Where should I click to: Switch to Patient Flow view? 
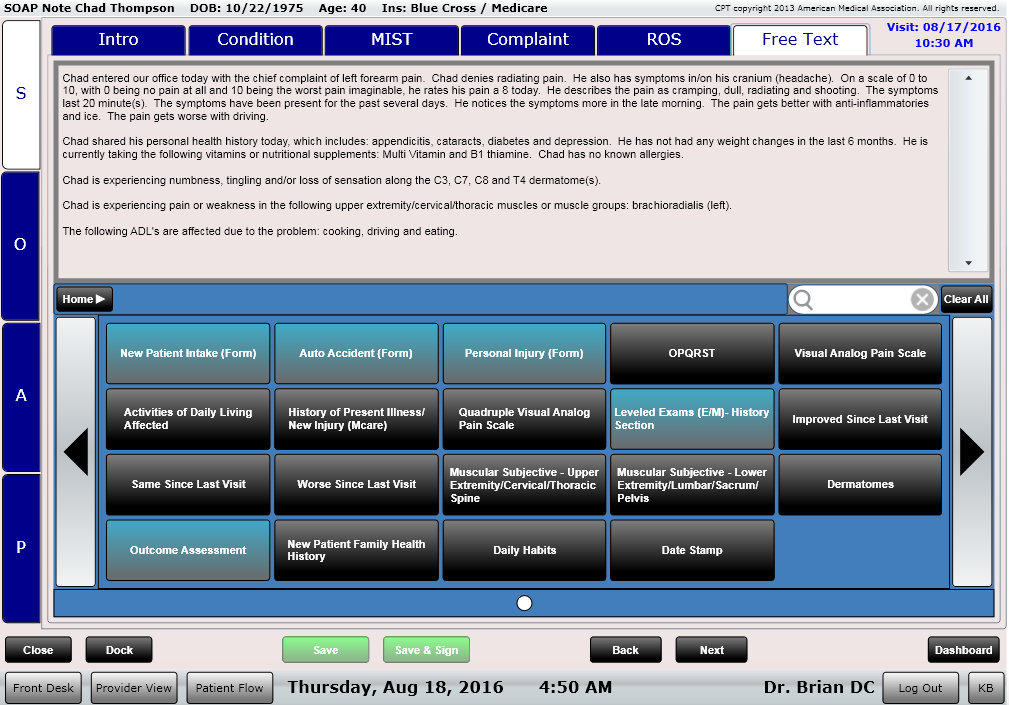[229, 688]
